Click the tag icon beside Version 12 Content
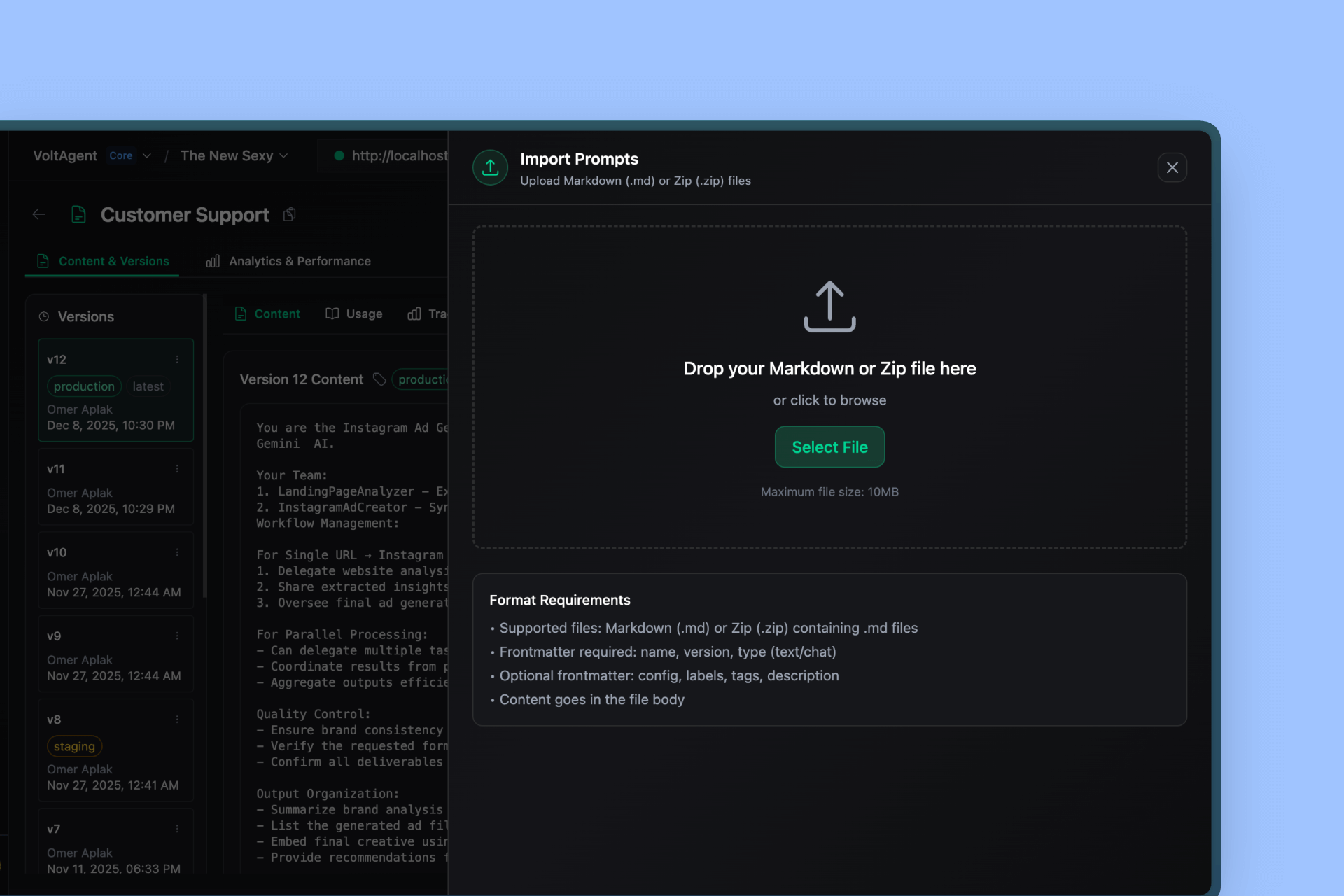The height and width of the screenshot is (896, 1344). [379, 379]
